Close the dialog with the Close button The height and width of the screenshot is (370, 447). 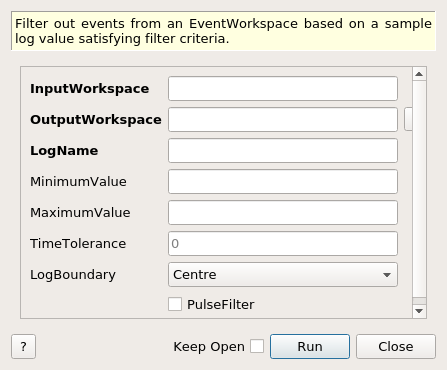click(396, 347)
